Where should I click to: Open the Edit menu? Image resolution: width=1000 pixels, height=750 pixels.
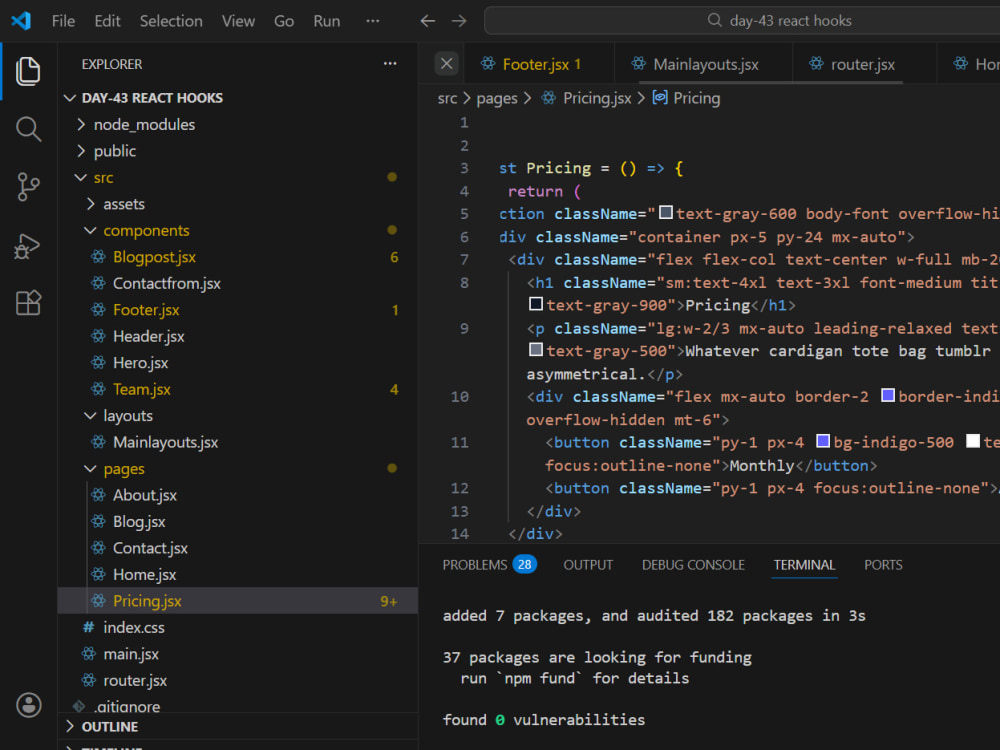point(107,21)
